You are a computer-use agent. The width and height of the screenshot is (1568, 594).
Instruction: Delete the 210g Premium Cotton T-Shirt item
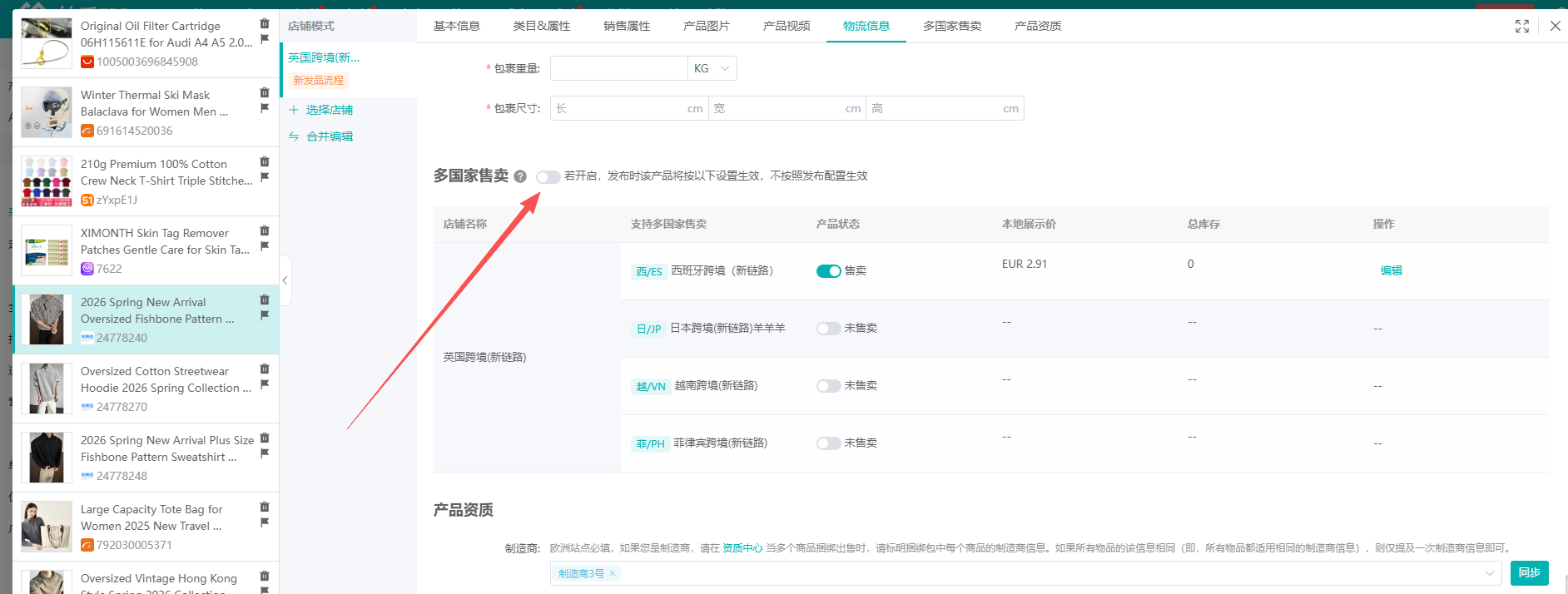(x=265, y=161)
